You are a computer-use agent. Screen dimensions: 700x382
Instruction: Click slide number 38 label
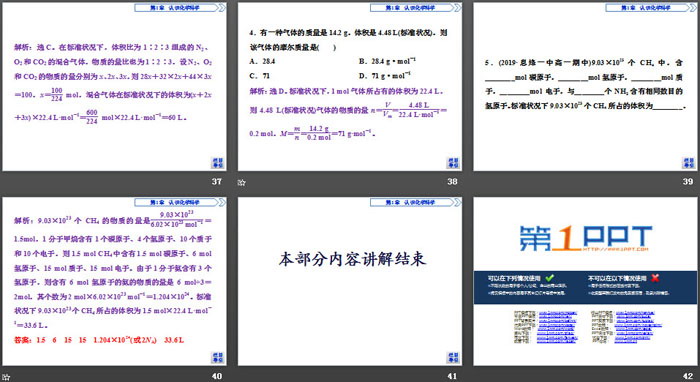pyautogui.click(x=452, y=182)
